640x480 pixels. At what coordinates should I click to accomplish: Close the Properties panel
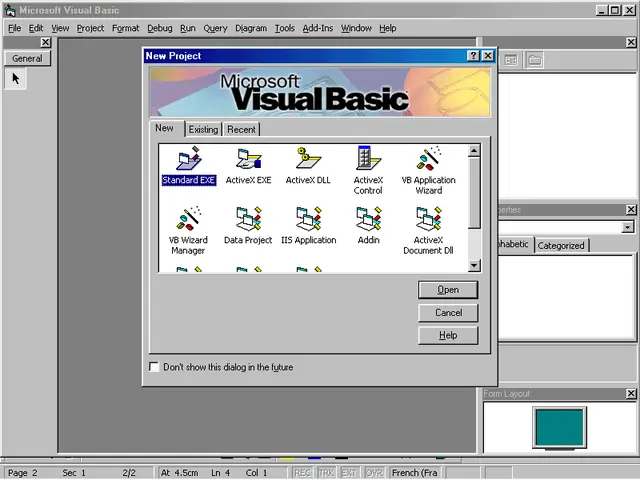[631, 209]
